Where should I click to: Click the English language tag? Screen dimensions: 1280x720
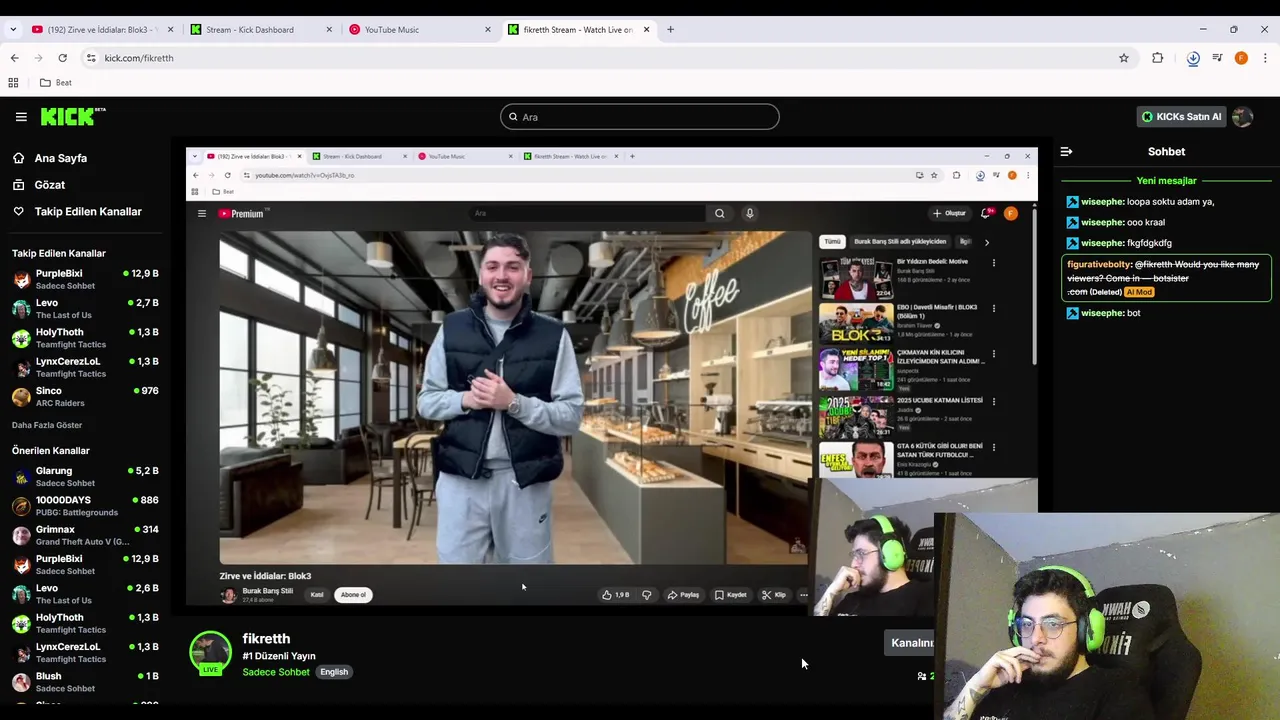click(334, 672)
